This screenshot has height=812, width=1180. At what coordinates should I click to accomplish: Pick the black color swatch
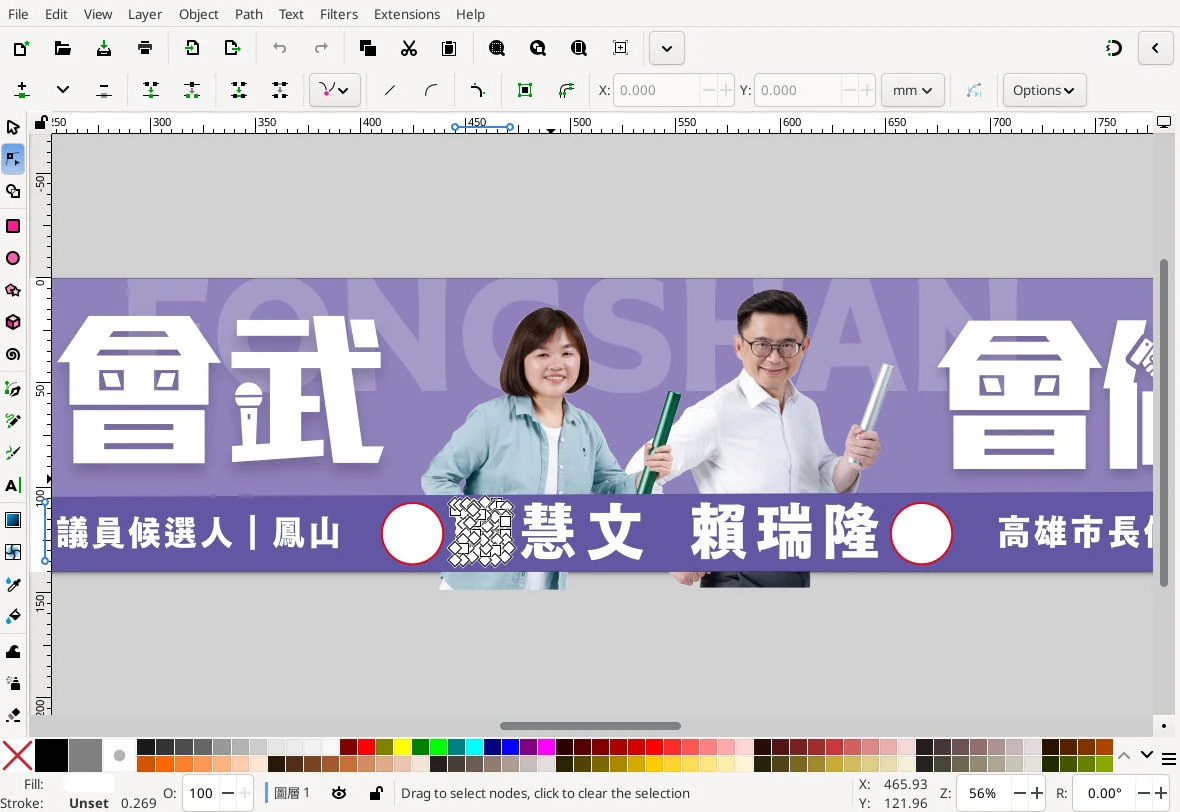(x=51, y=756)
